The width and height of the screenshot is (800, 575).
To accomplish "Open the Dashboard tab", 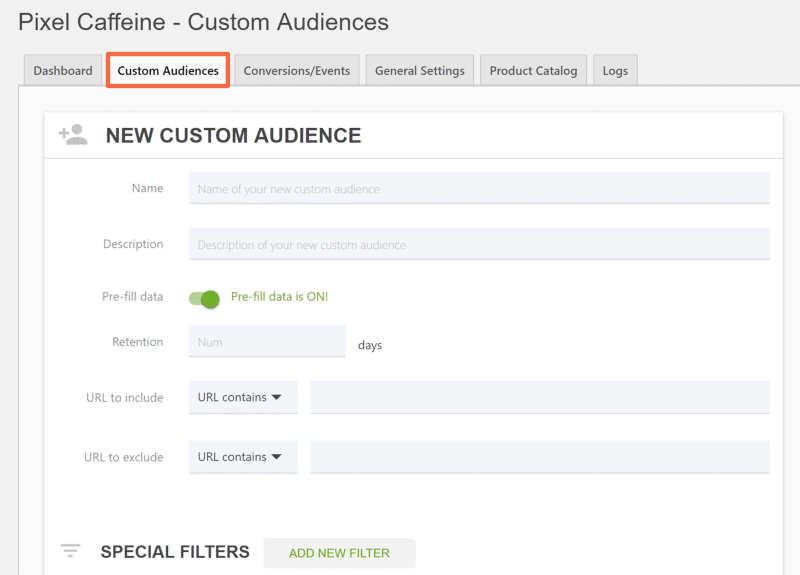I will [63, 70].
